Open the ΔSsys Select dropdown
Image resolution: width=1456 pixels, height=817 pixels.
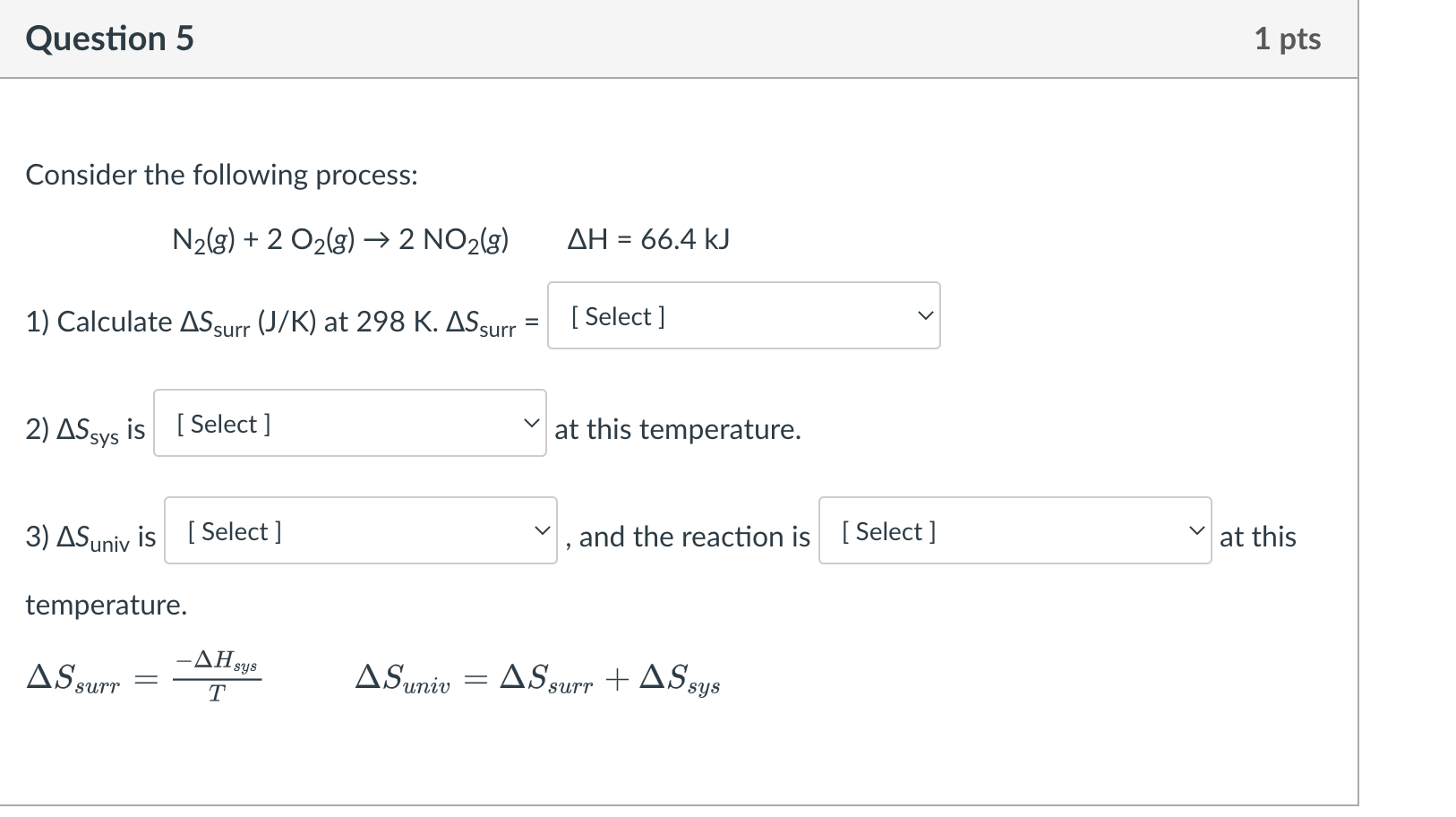(350, 423)
